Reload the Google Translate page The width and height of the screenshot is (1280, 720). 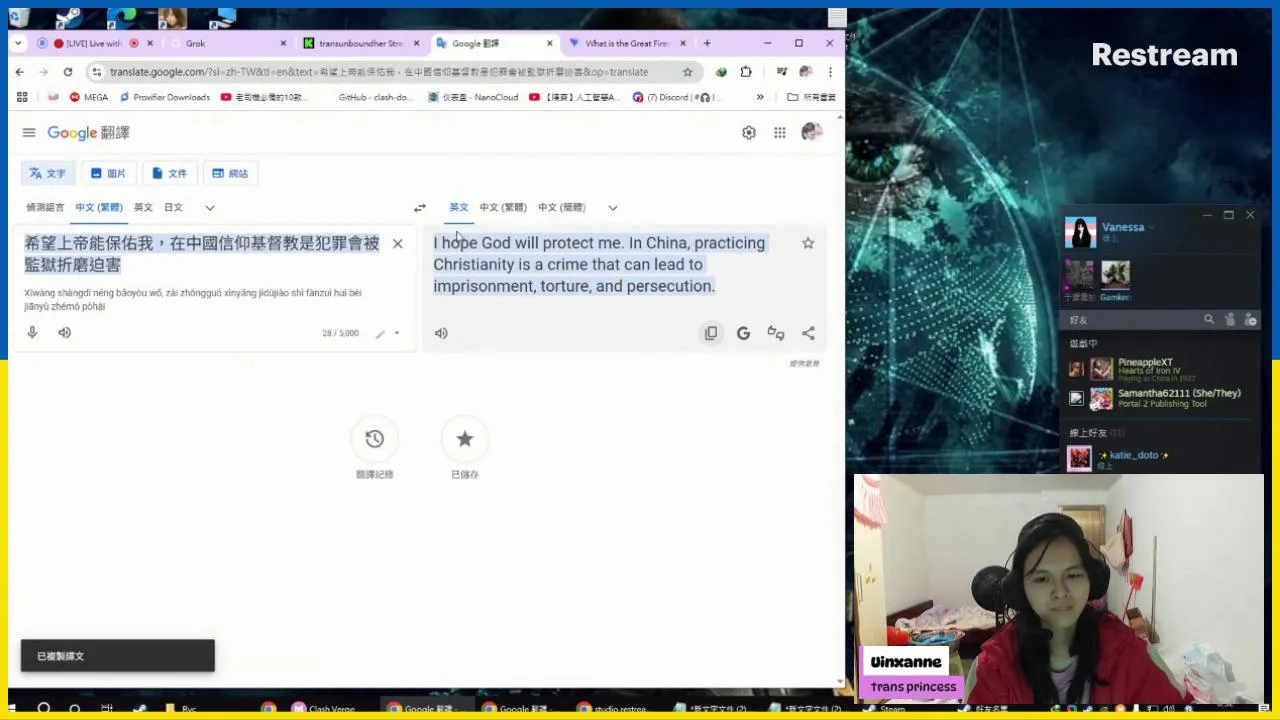coord(67,72)
